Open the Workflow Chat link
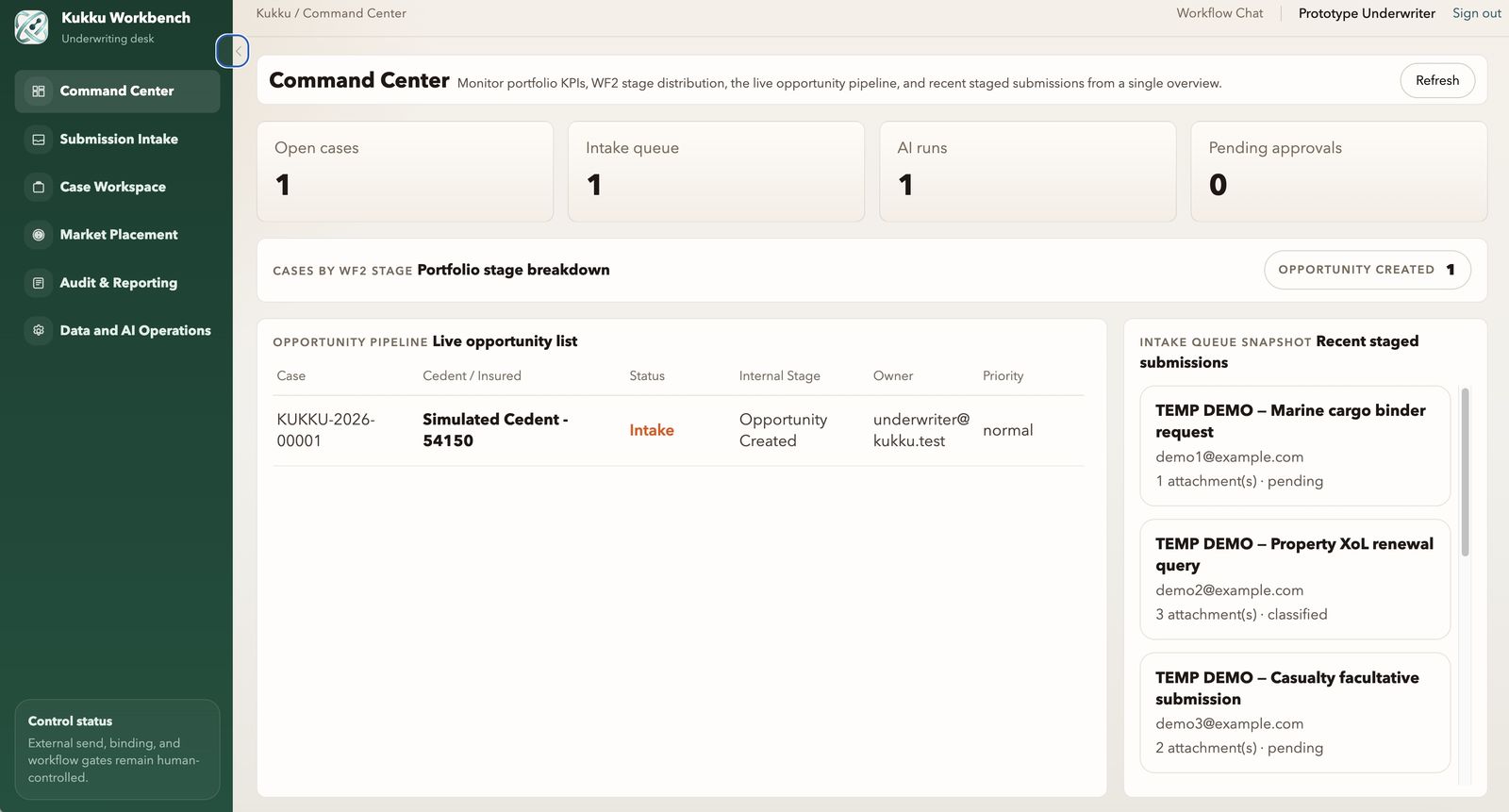1509x812 pixels. [1219, 13]
